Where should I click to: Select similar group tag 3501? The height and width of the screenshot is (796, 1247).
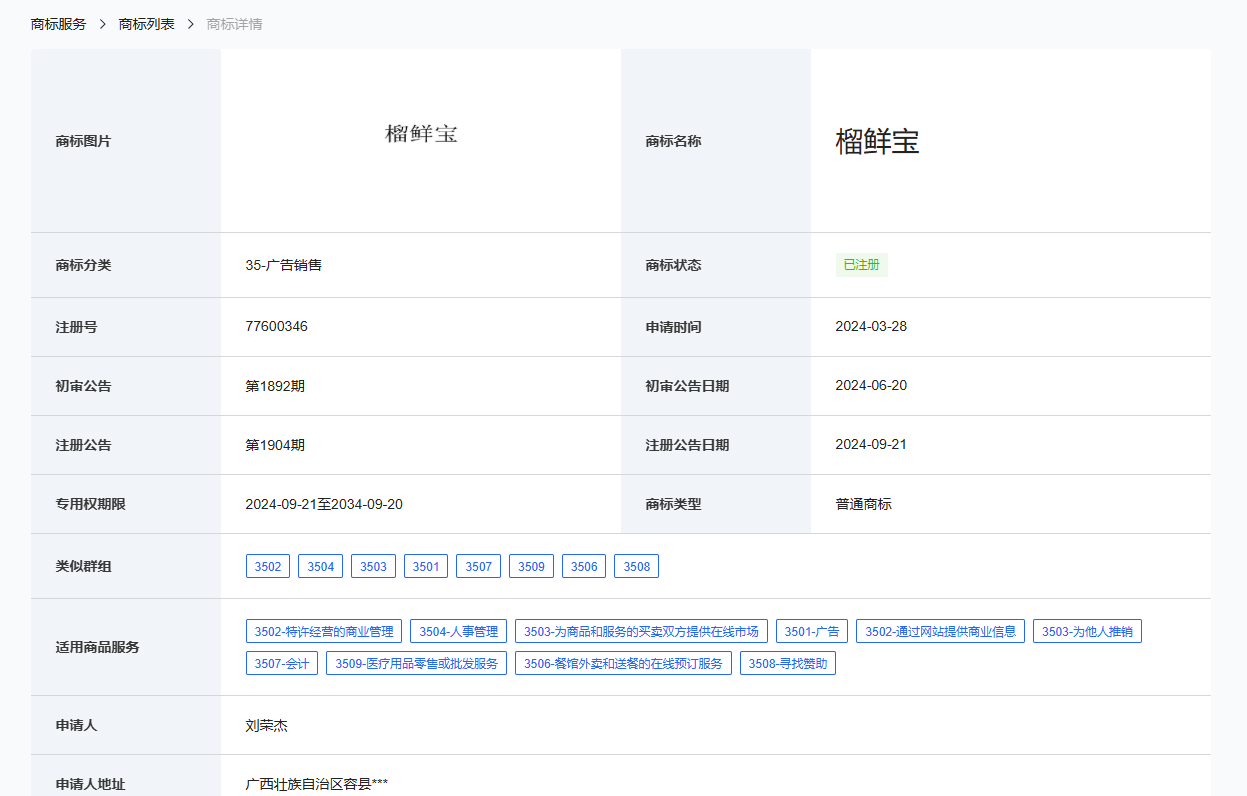426,567
